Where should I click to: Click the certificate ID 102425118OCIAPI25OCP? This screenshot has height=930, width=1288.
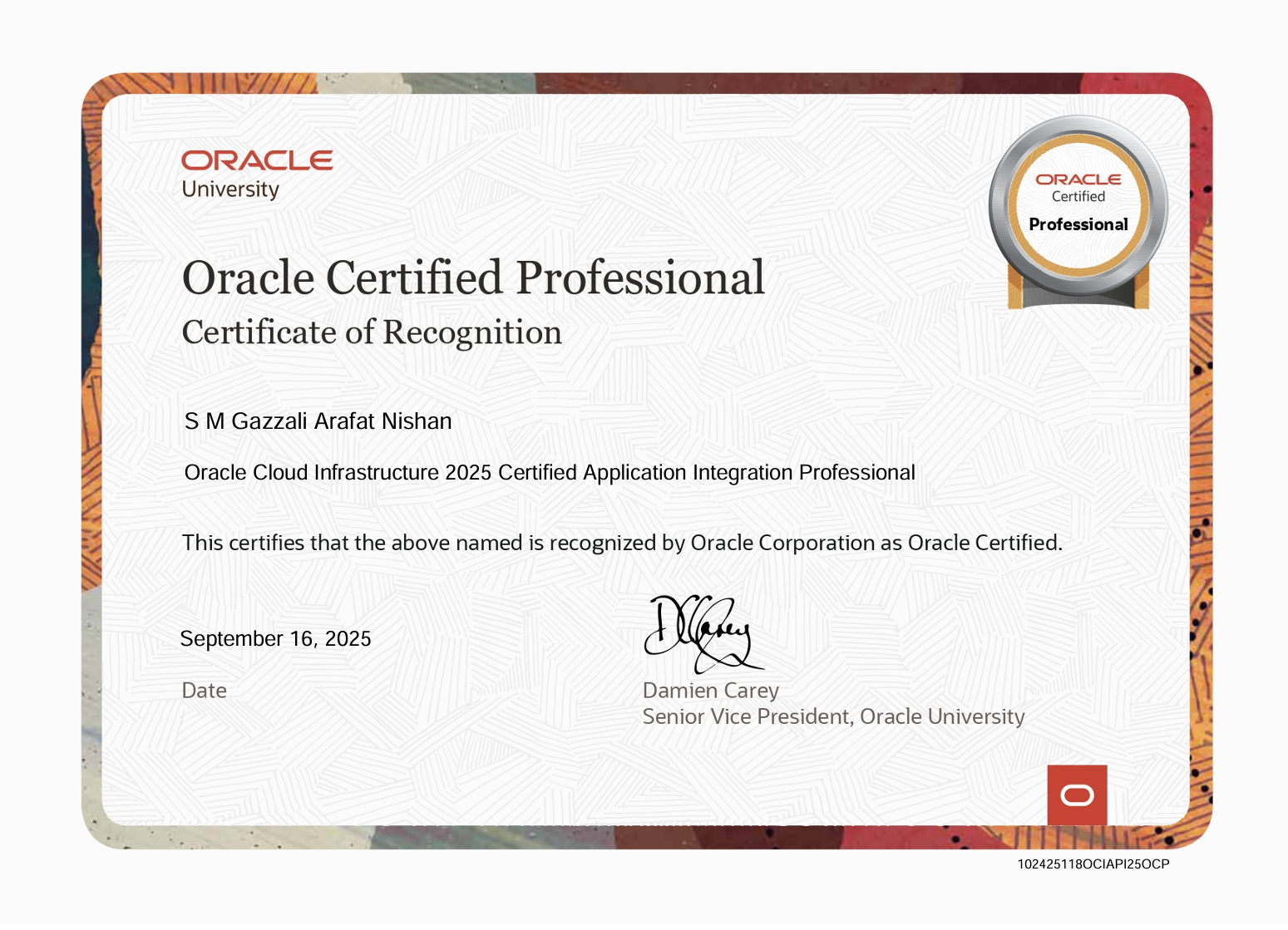[1093, 864]
